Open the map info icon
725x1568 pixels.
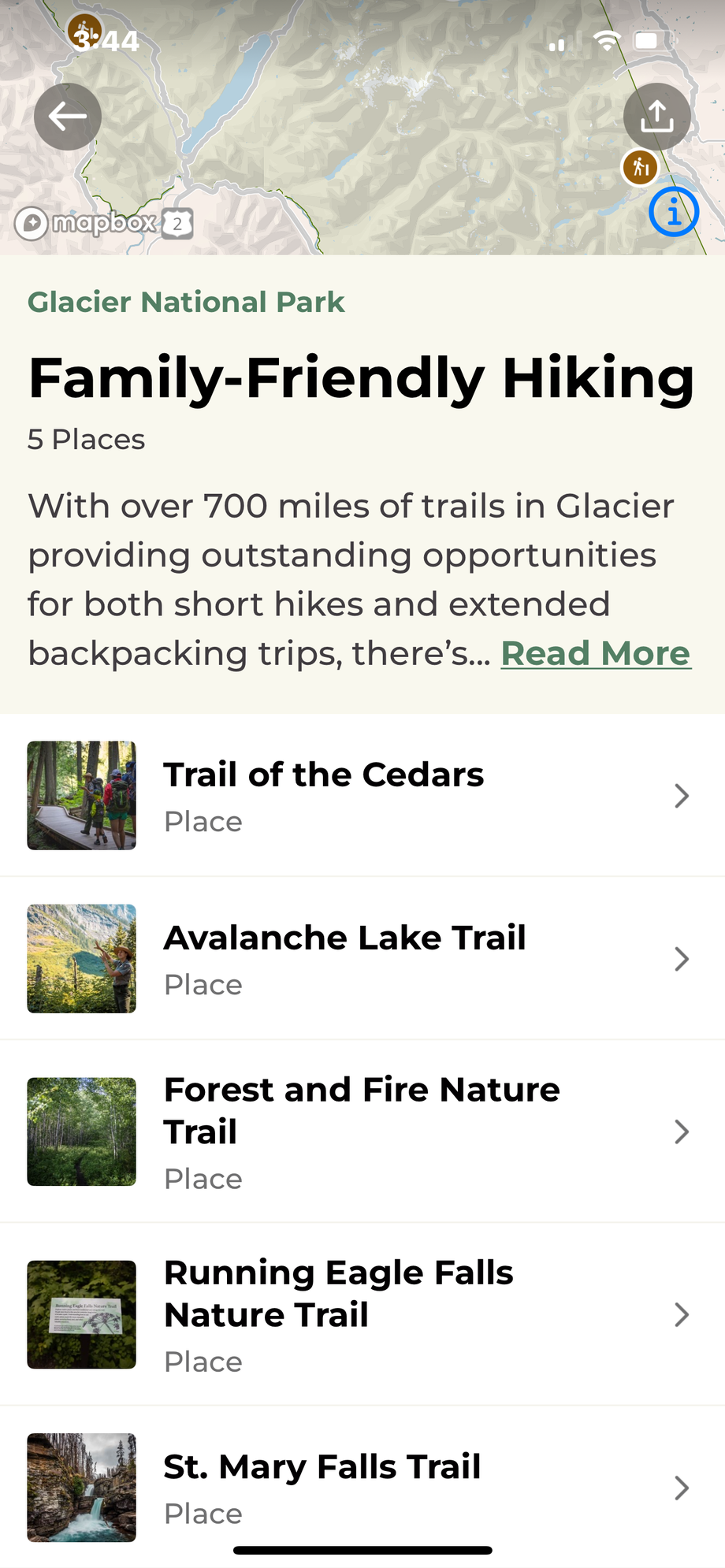pos(674,212)
